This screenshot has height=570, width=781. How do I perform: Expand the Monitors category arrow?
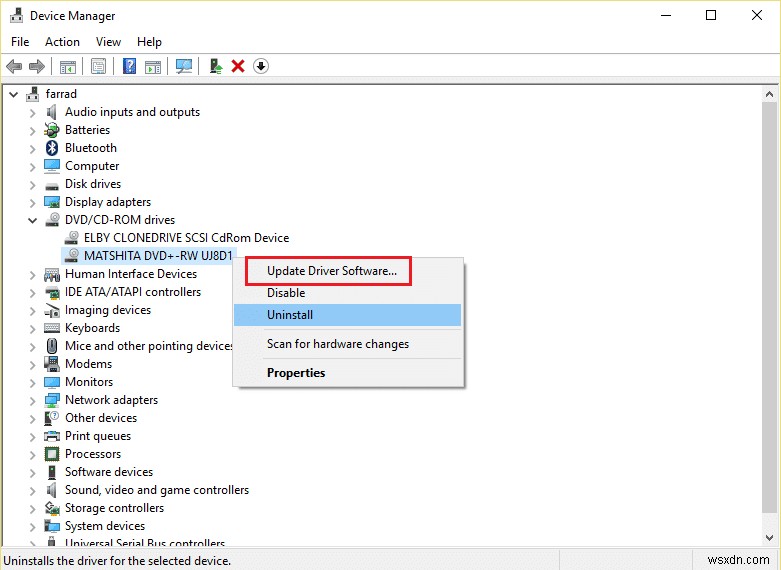[32, 383]
